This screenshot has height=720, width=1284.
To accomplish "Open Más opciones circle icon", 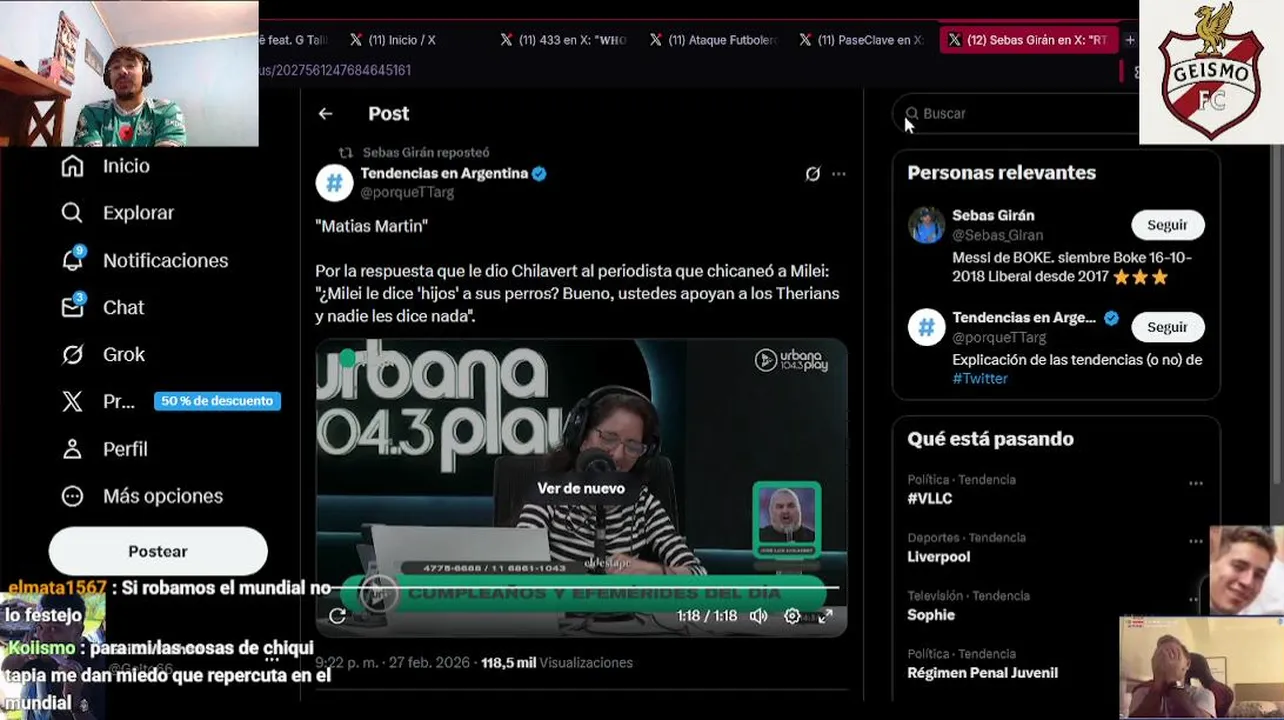I will click(72, 496).
